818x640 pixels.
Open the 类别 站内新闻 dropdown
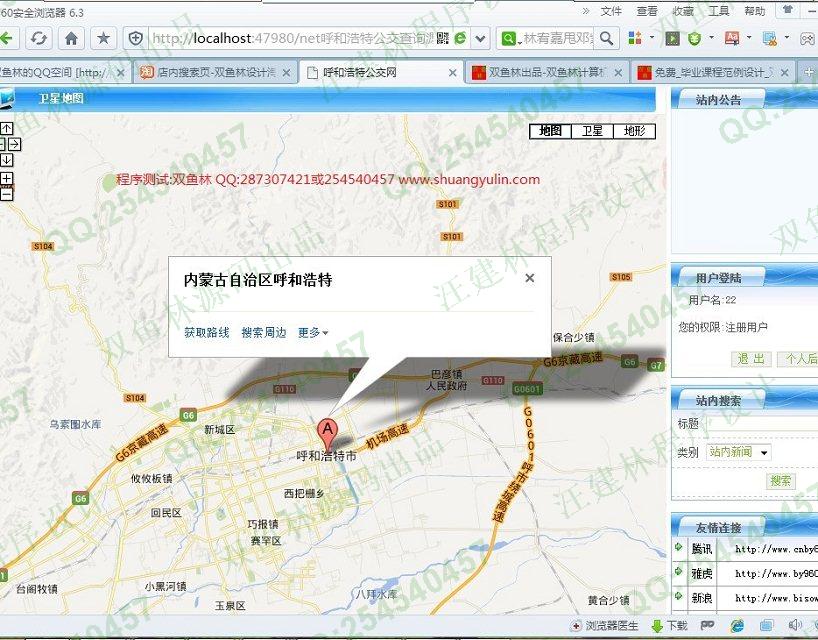[738, 452]
